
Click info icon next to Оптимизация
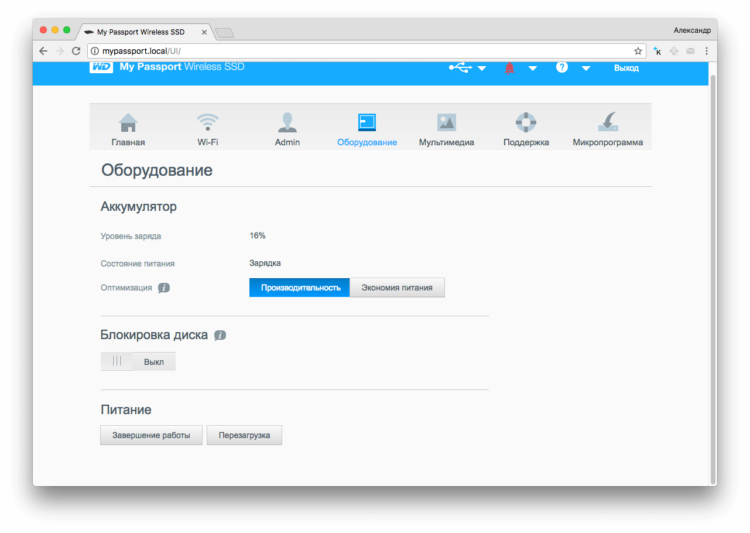(x=164, y=288)
